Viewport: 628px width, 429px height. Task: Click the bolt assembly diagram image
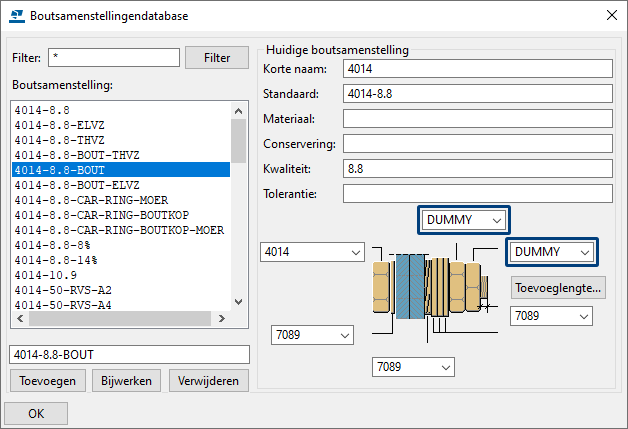(431, 283)
